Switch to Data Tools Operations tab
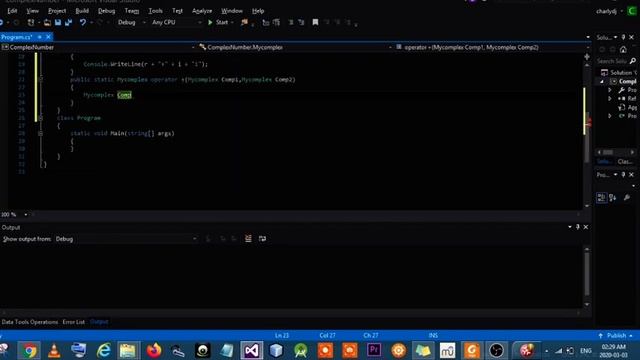Viewport: 640px width, 360px height. (x=30, y=322)
